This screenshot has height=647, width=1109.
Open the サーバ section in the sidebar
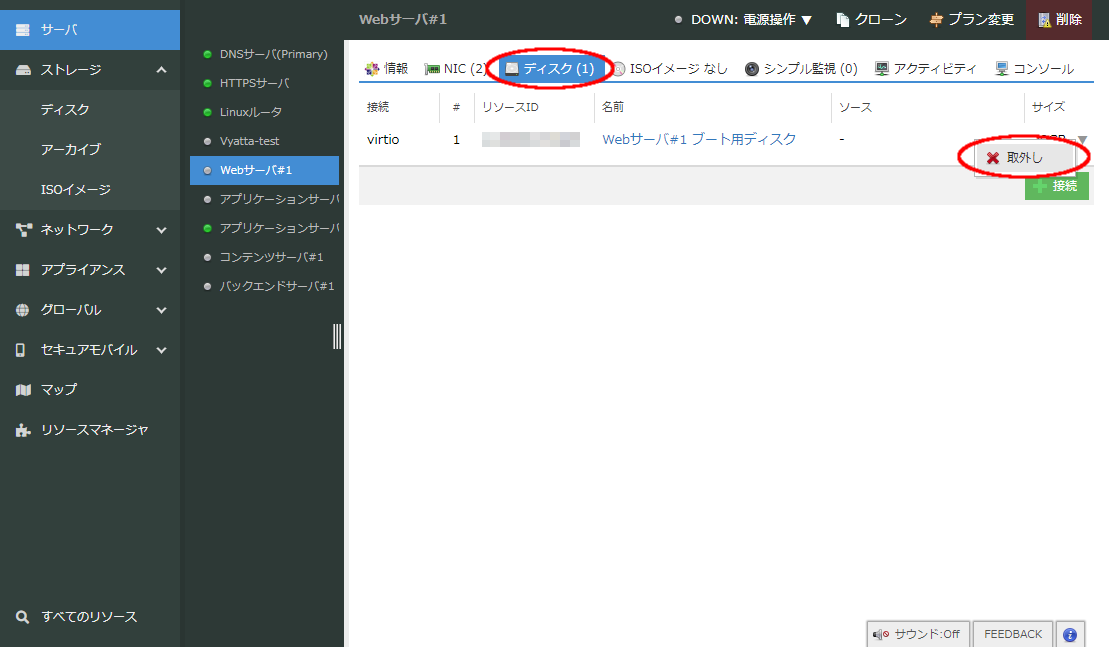[x=60, y=30]
